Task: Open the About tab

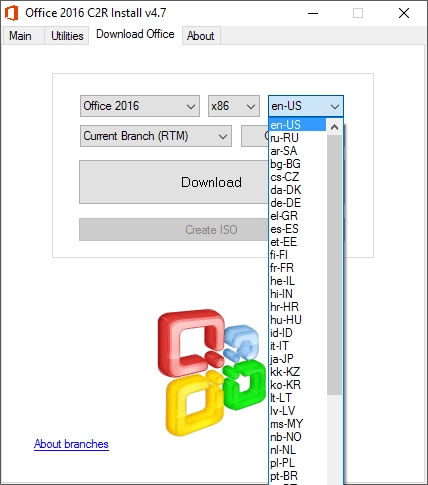Action: pyautogui.click(x=200, y=36)
